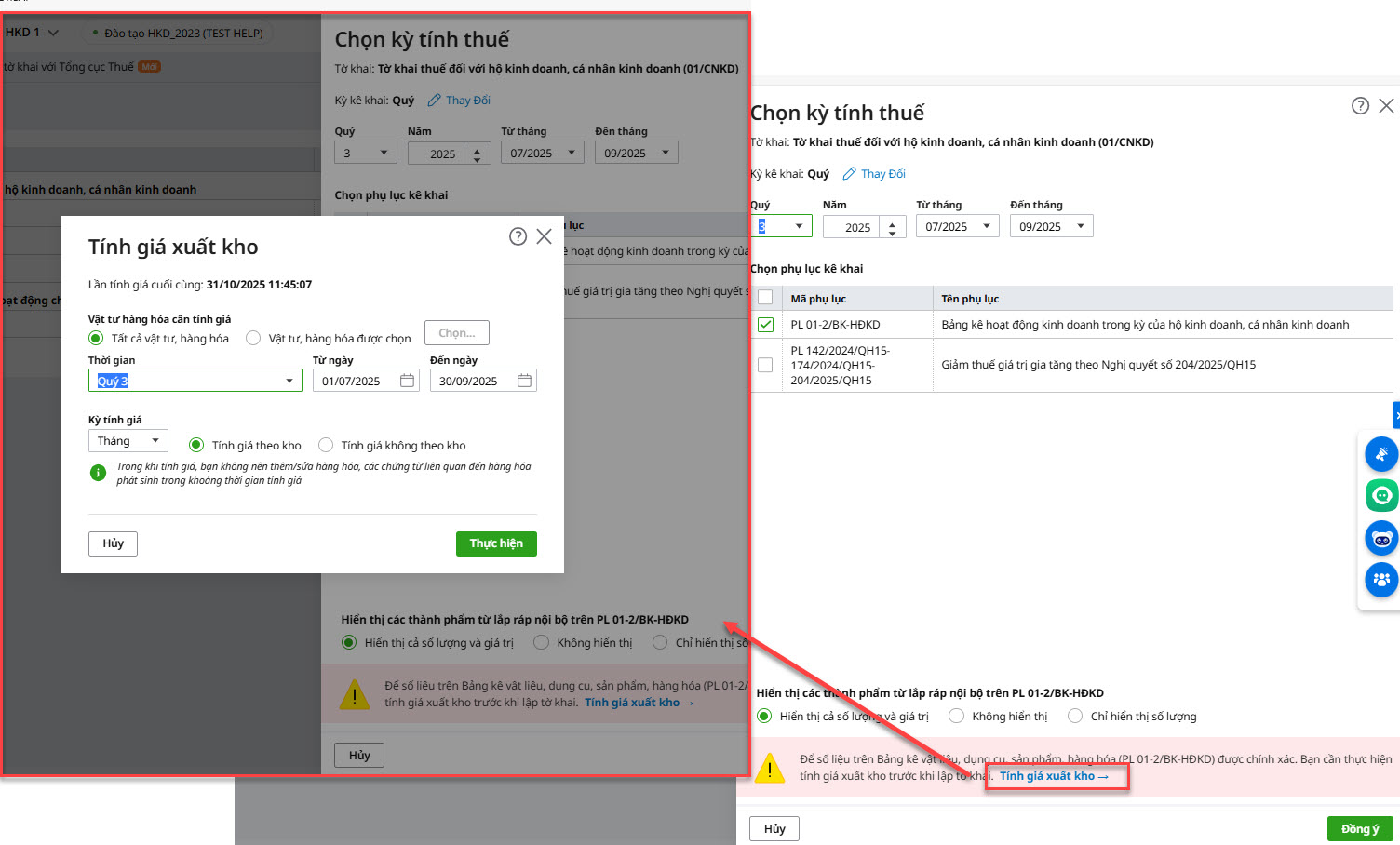
Task: Open the red-boxed Tính giá xuất kho link
Action: point(1054,776)
